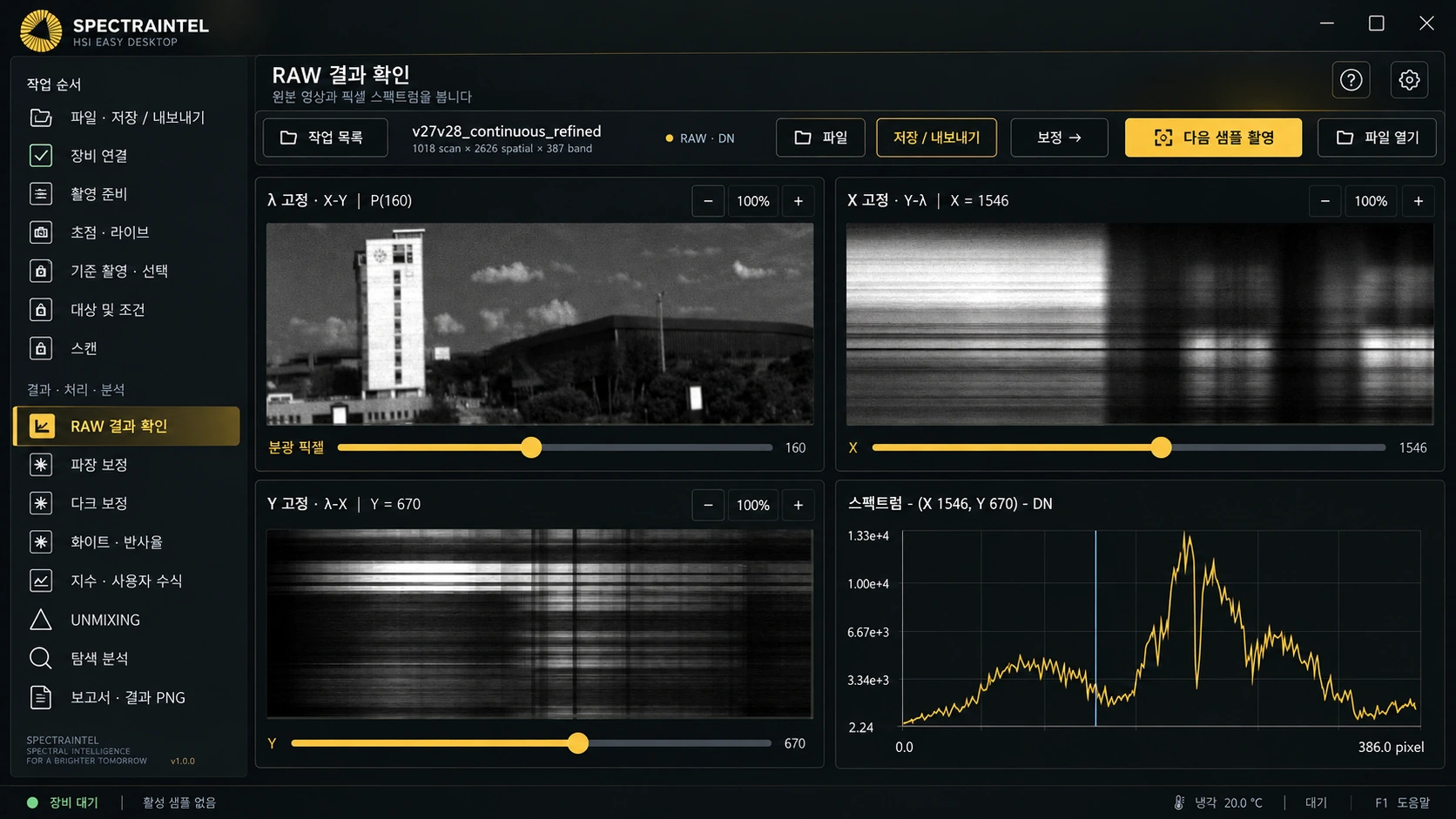This screenshot has width=1456, height=819.
Task: Select 파장 보정 from sidebar
Action: point(127,465)
